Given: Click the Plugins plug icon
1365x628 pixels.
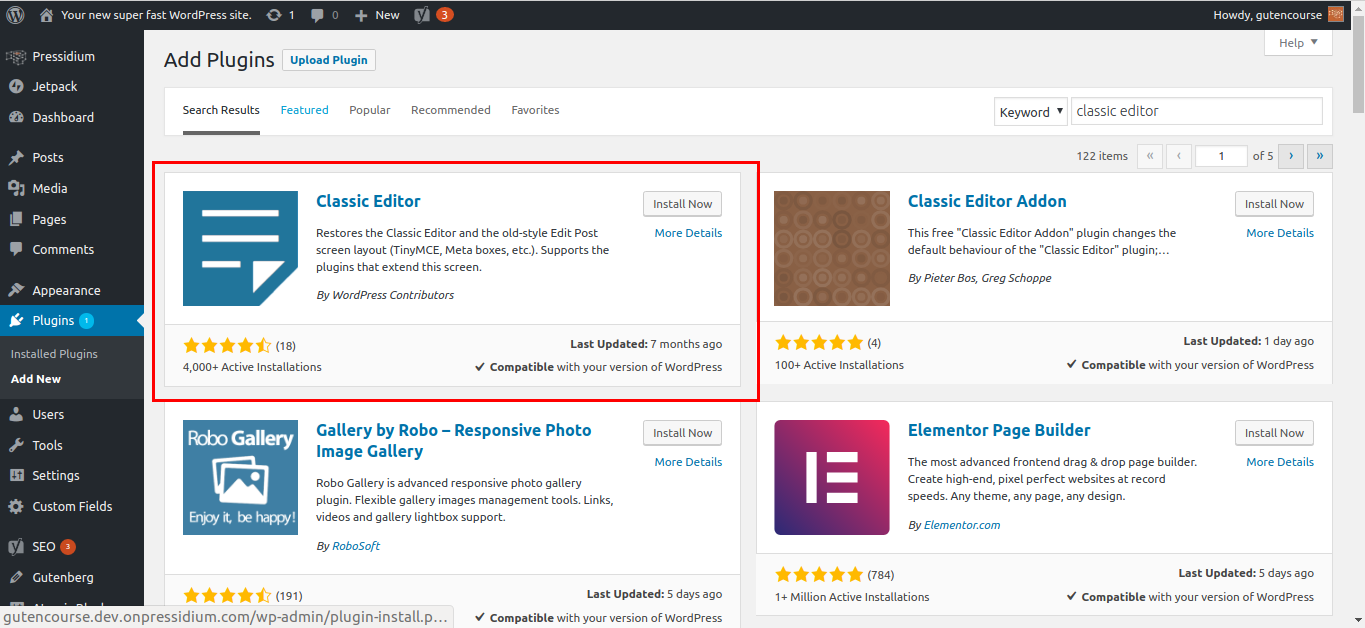Looking at the screenshot, I should (16, 320).
